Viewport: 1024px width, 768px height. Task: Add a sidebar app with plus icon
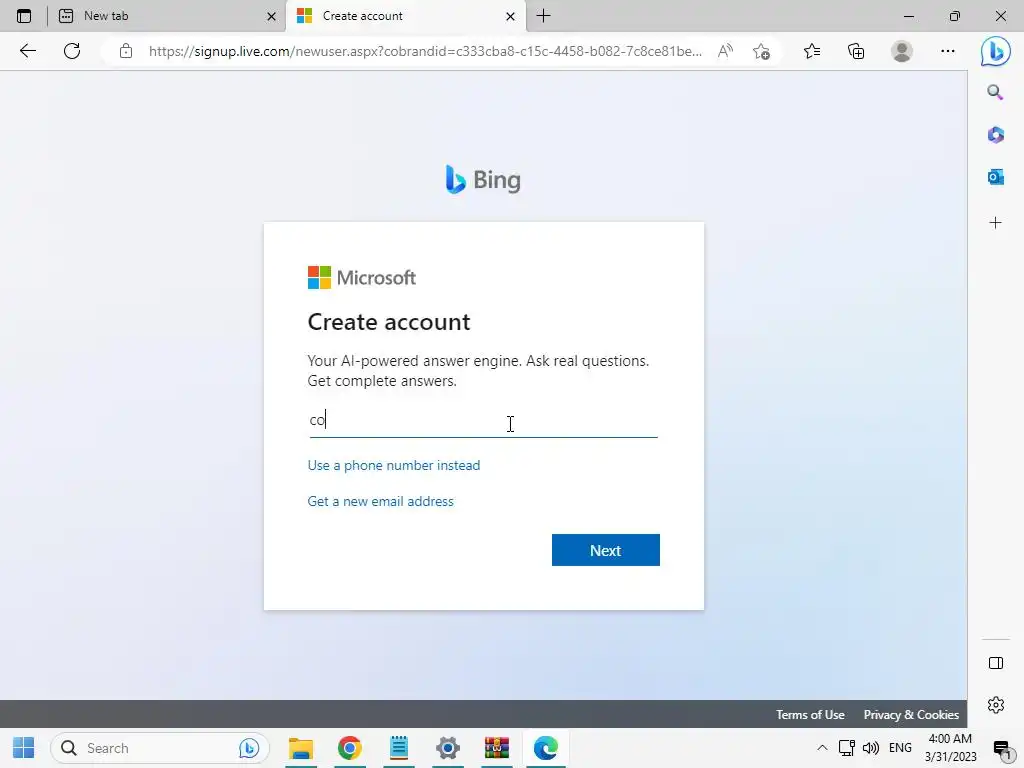(995, 223)
